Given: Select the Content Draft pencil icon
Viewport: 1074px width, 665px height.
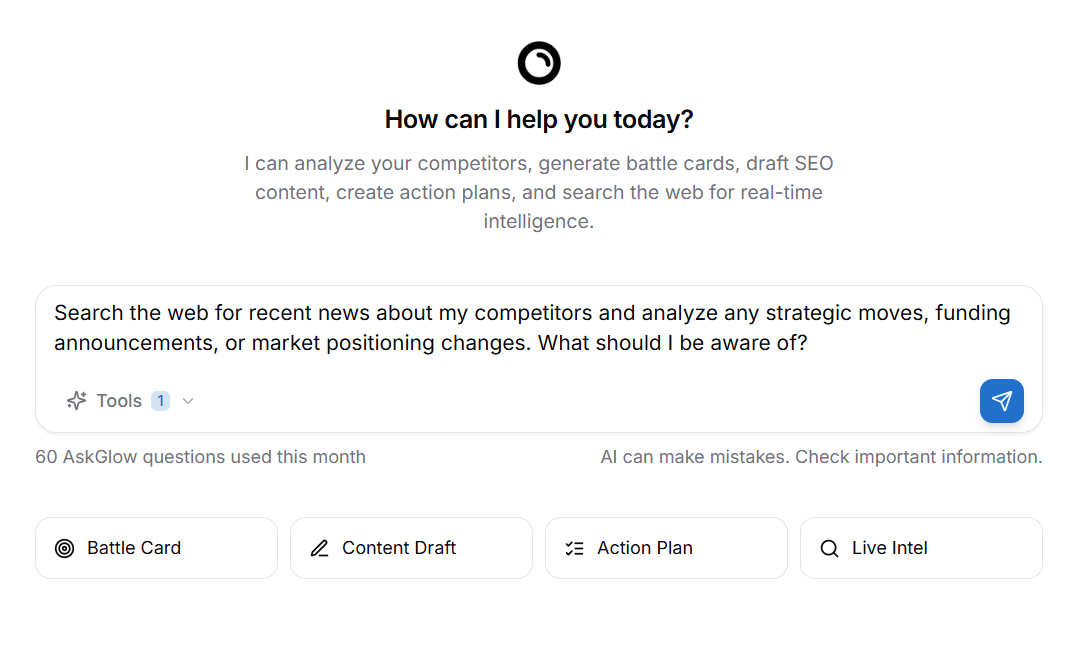Looking at the screenshot, I should click(x=320, y=548).
